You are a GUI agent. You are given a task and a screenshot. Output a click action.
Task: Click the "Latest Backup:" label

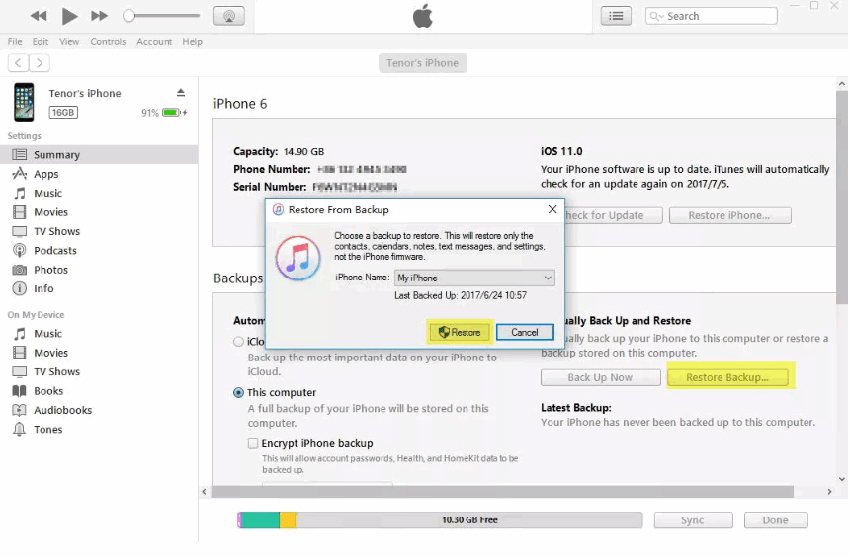pos(576,407)
